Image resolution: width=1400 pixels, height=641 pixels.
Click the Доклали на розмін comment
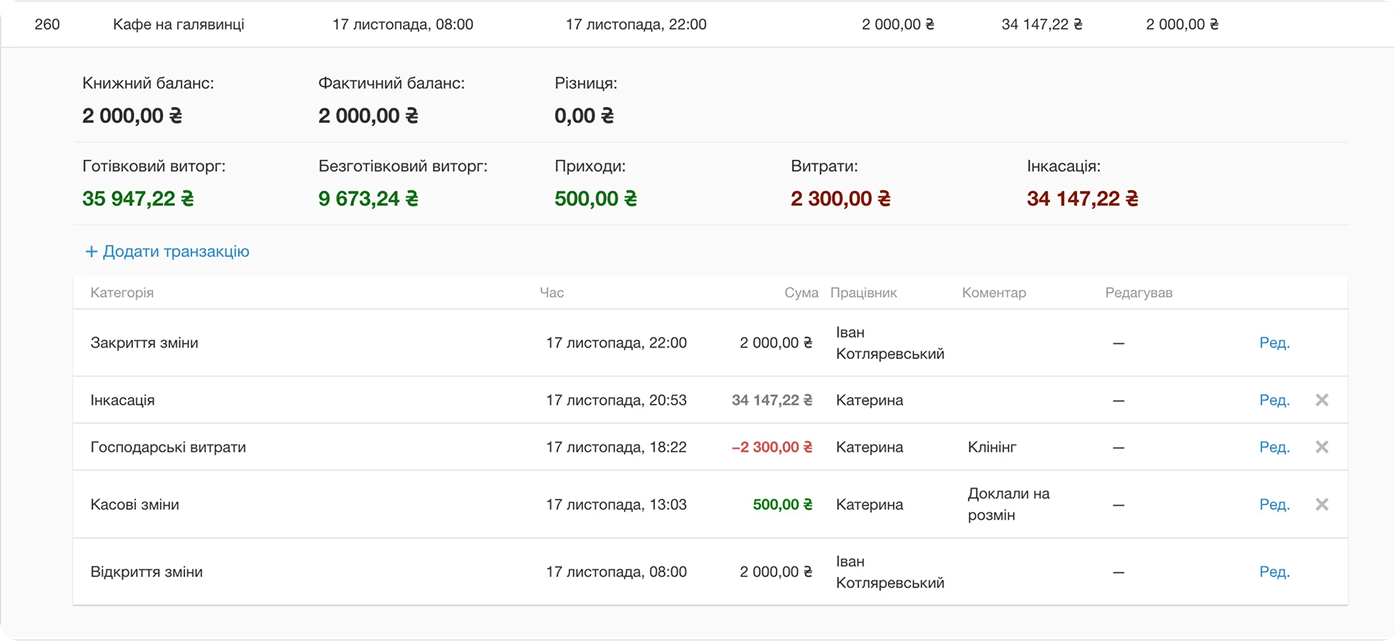tap(1009, 505)
